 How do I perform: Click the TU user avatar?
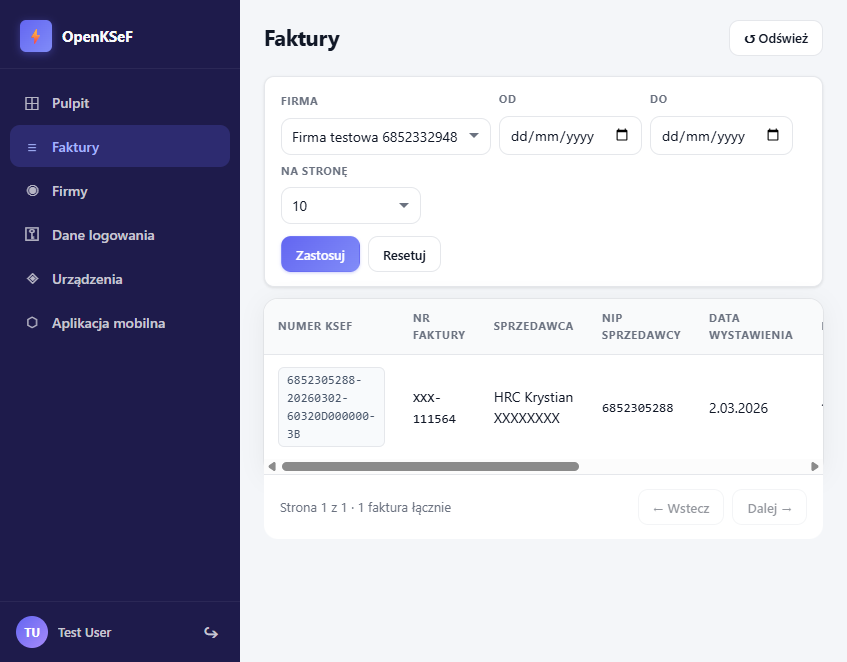pos(32,632)
